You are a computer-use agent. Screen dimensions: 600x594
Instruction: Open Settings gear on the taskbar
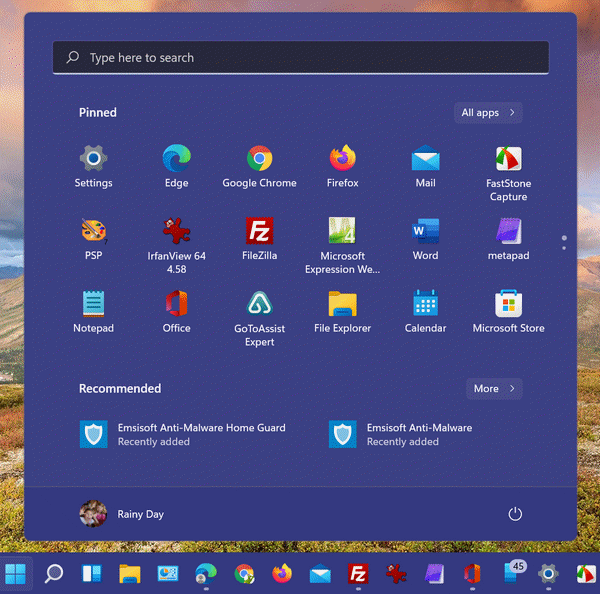[548, 574]
